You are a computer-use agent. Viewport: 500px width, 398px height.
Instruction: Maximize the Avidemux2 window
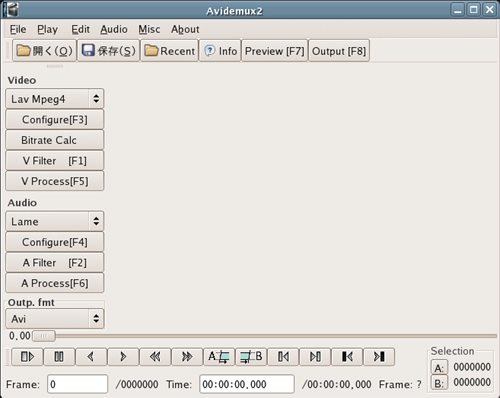pos(474,10)
